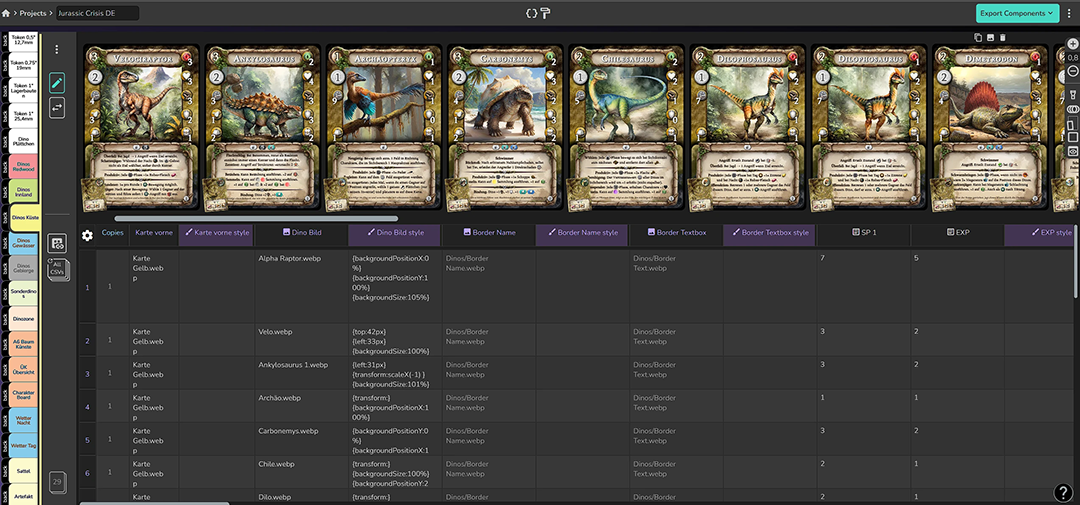Toggle the flashlight highlight tool
Viewport: 1080px width, 505px height.
1072,94
